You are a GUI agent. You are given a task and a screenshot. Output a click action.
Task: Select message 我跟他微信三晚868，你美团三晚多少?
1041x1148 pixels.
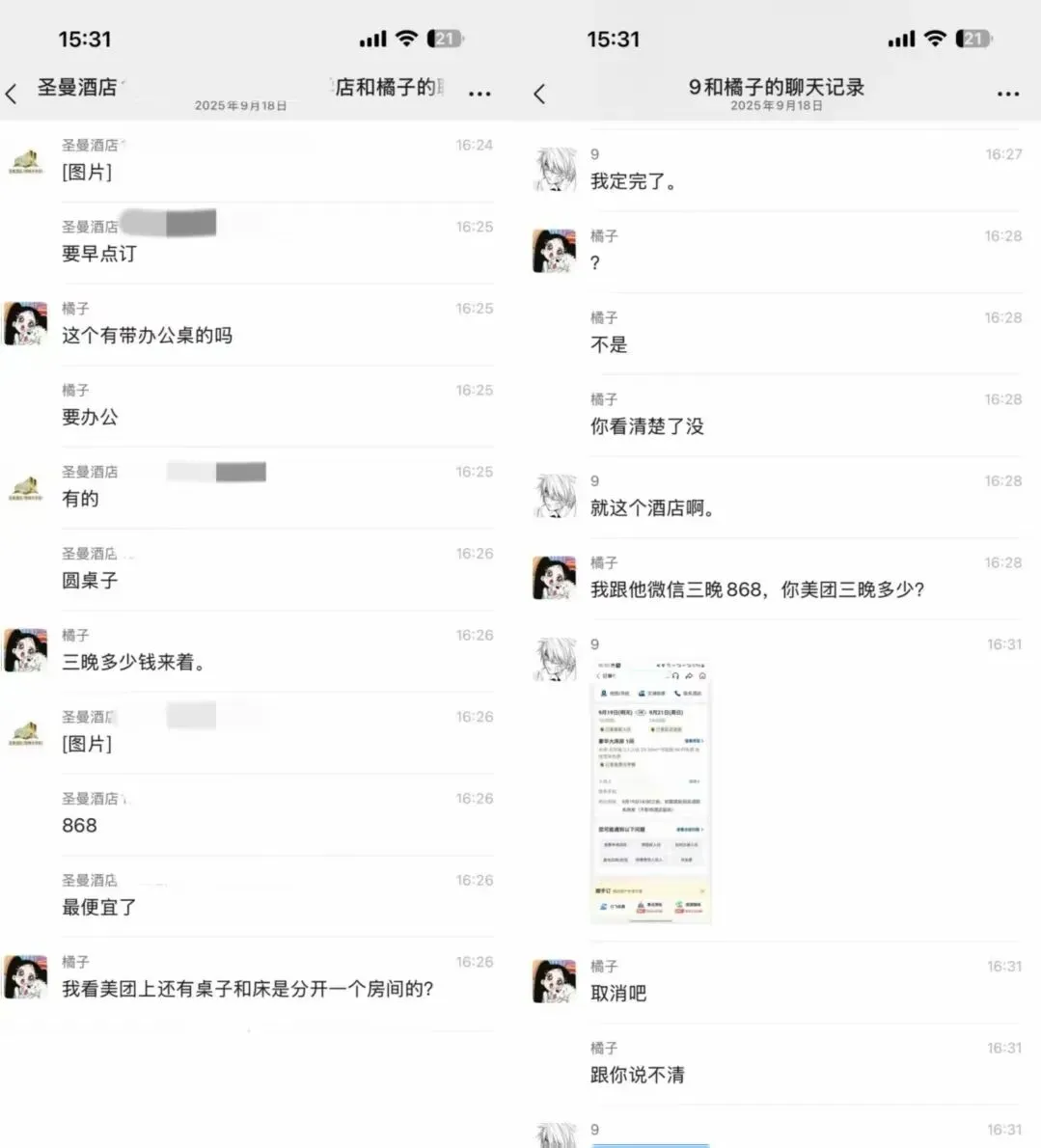coord(757,589)
